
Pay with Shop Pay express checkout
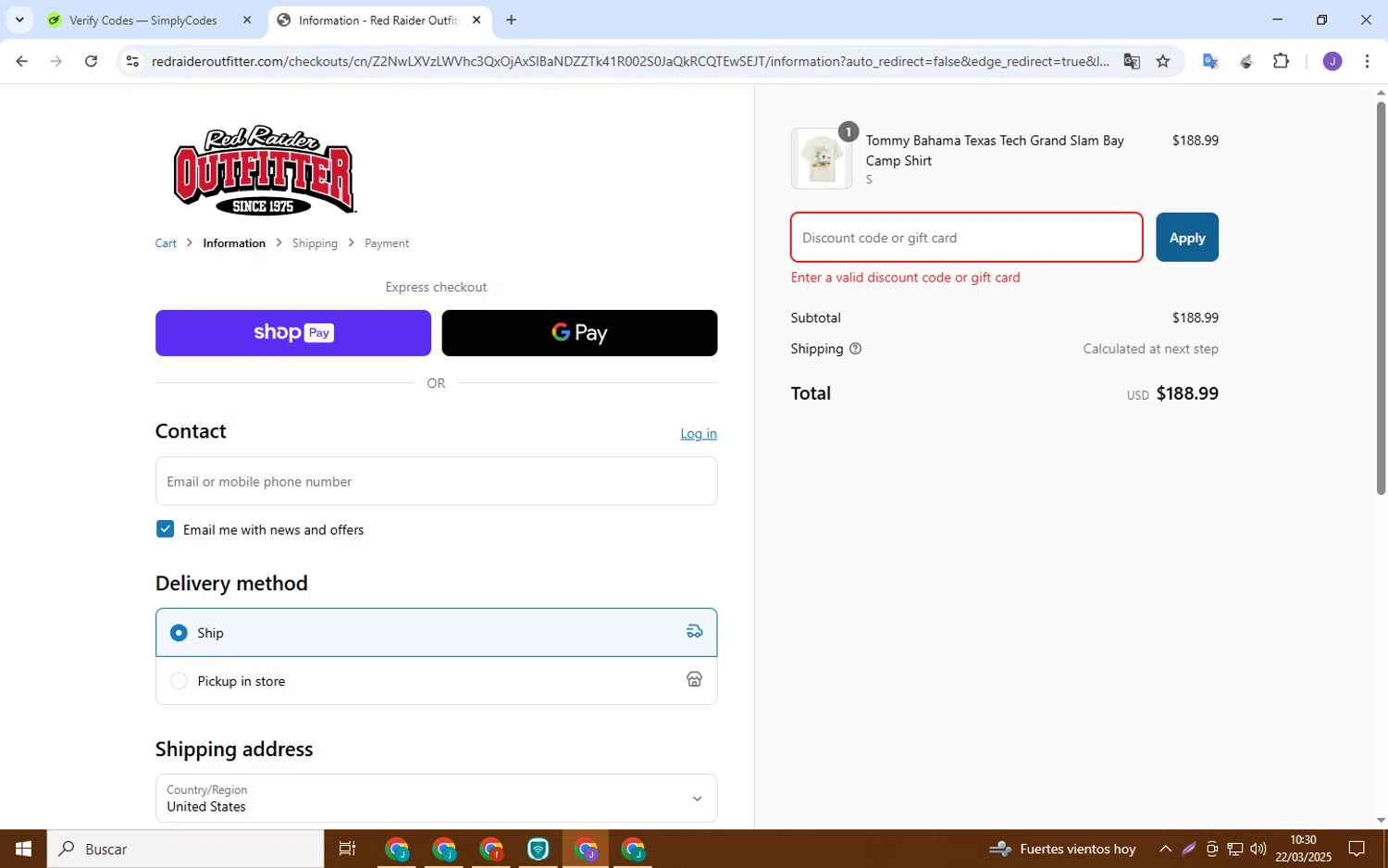(293, 333)
